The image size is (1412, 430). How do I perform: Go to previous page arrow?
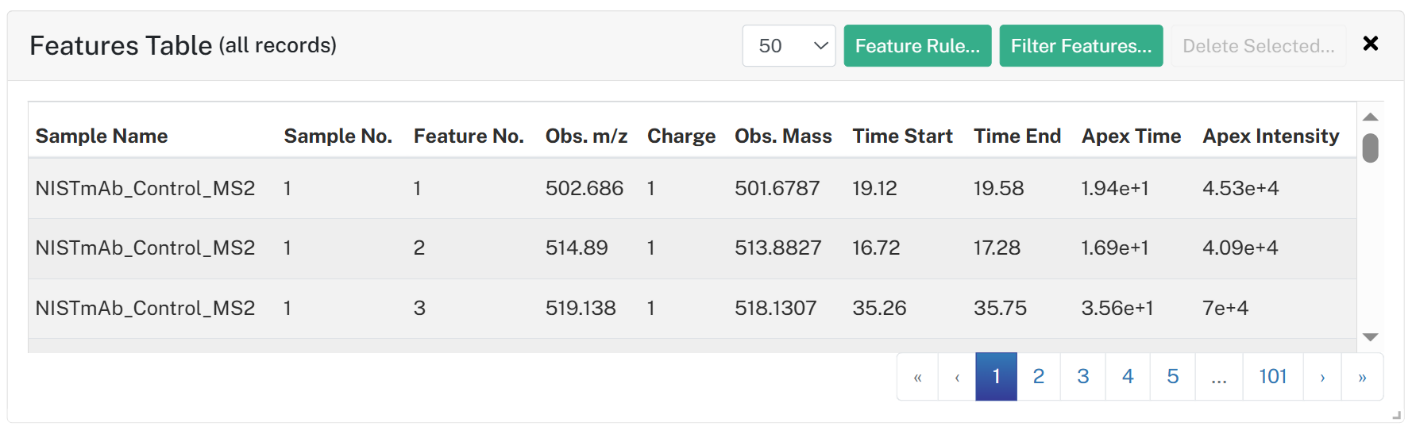point(957,377)
